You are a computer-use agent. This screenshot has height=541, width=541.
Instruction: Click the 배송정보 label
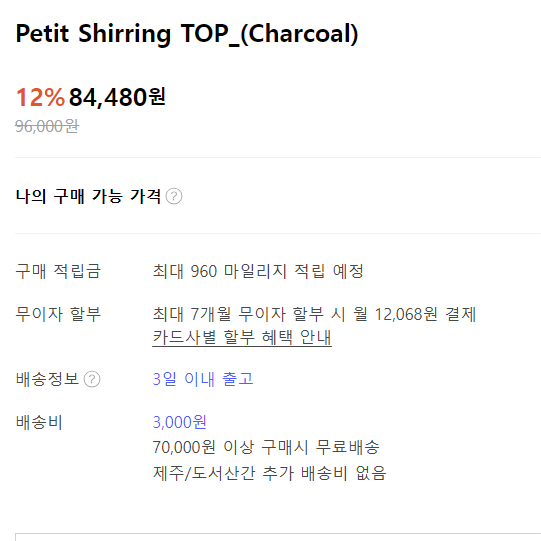tap(48, 379)
